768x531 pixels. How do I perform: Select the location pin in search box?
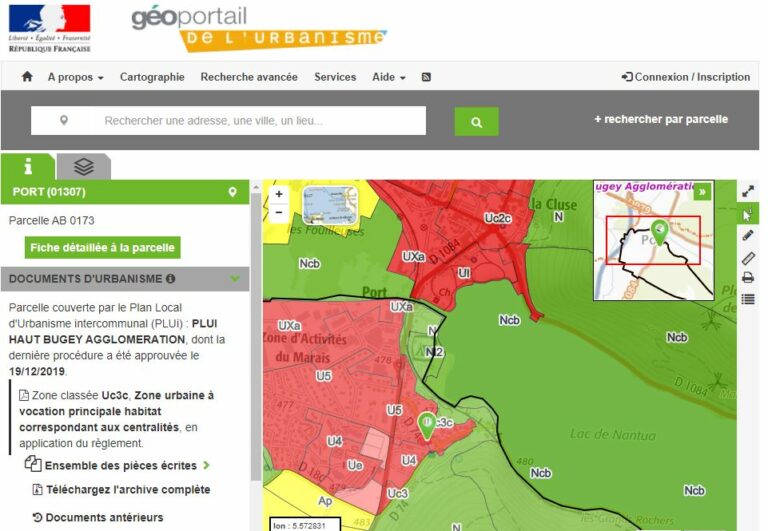(64, 120)
